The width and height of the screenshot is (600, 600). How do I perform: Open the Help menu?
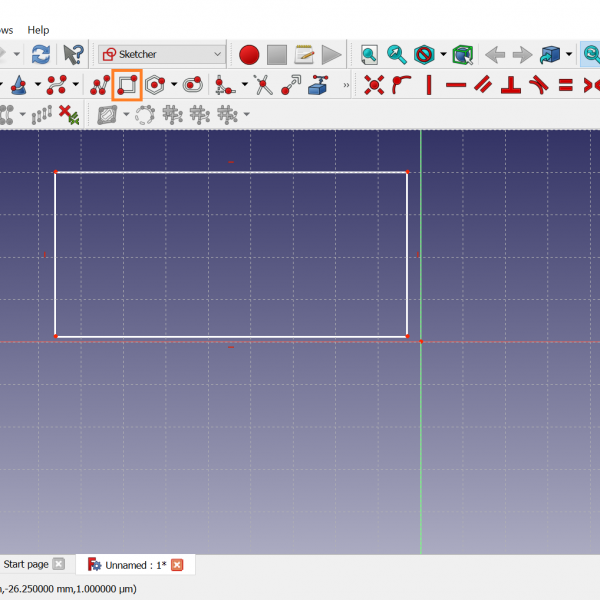38,30
